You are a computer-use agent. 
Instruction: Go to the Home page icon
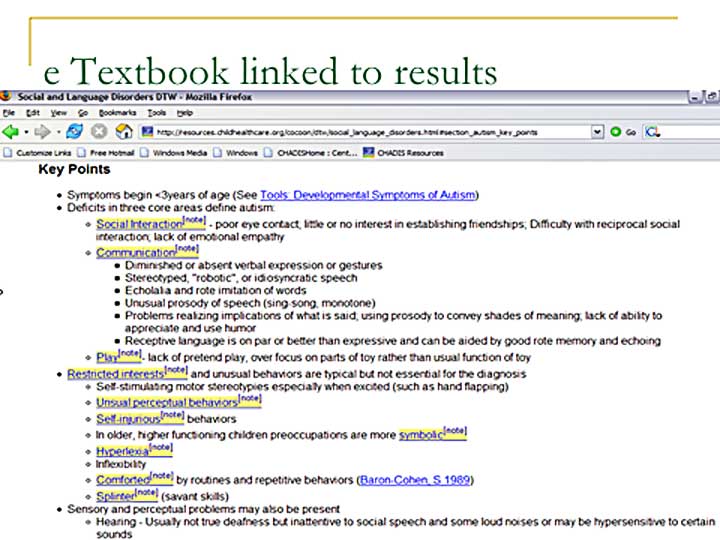pyautogui.click(x=123, y=132)
